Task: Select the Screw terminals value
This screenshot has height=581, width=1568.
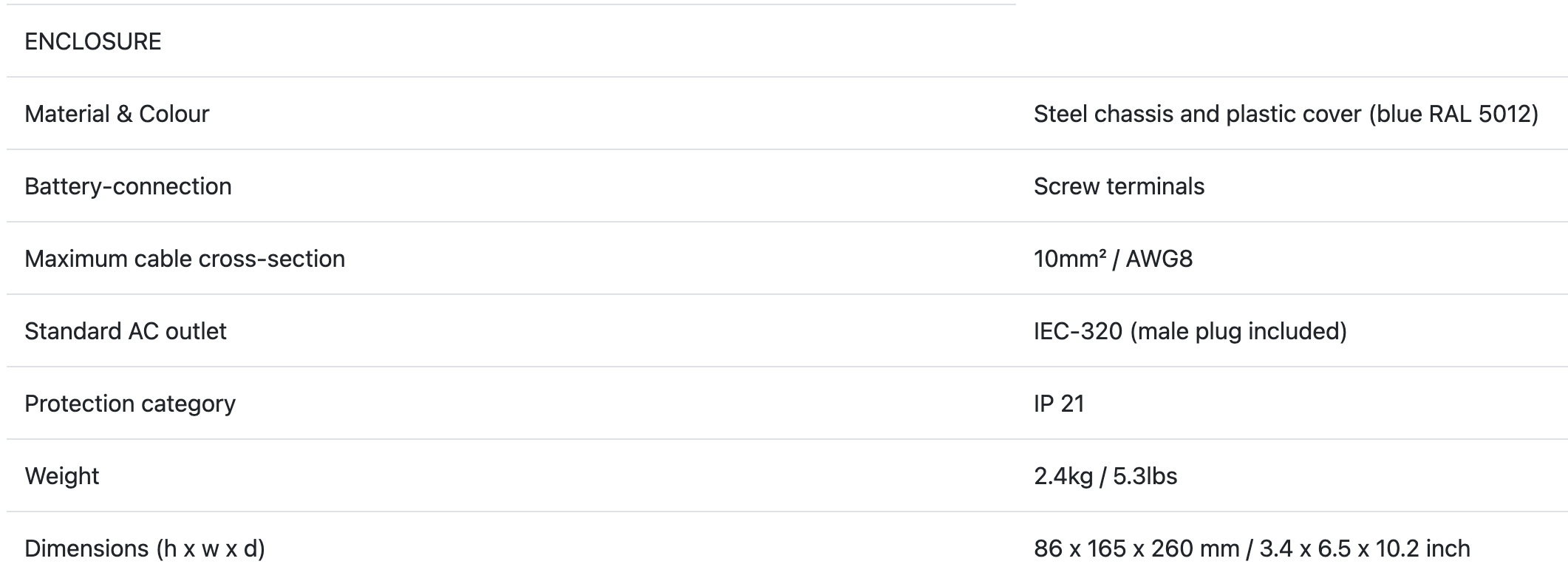Action: pos(1119,186)
